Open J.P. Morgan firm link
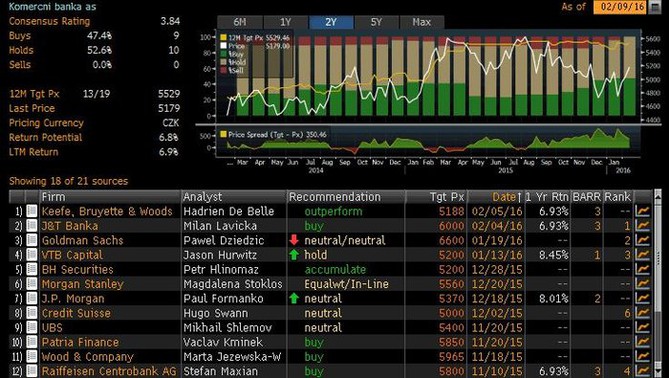 pyautogui.click(x=73, y=298)
